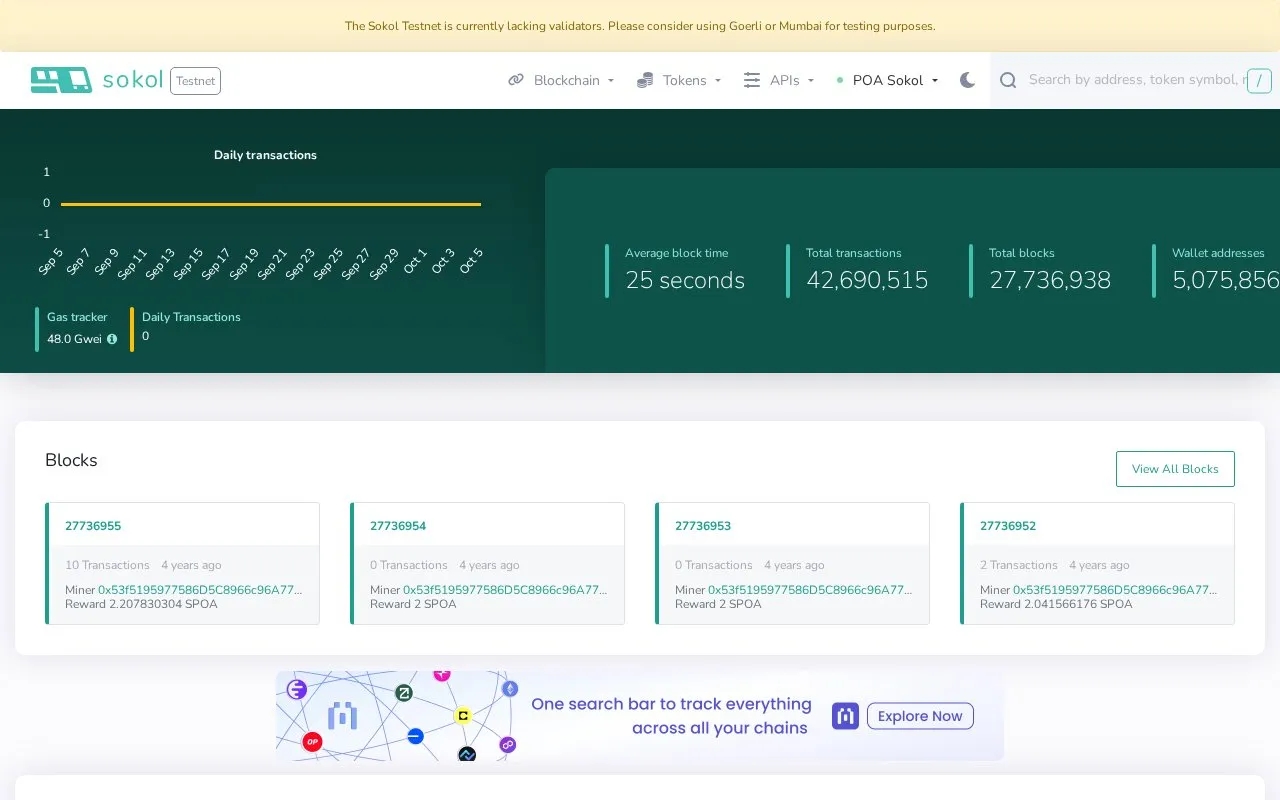Open miner address of block 27736955
Viewport: 1280px width, 800px height.
200,590
